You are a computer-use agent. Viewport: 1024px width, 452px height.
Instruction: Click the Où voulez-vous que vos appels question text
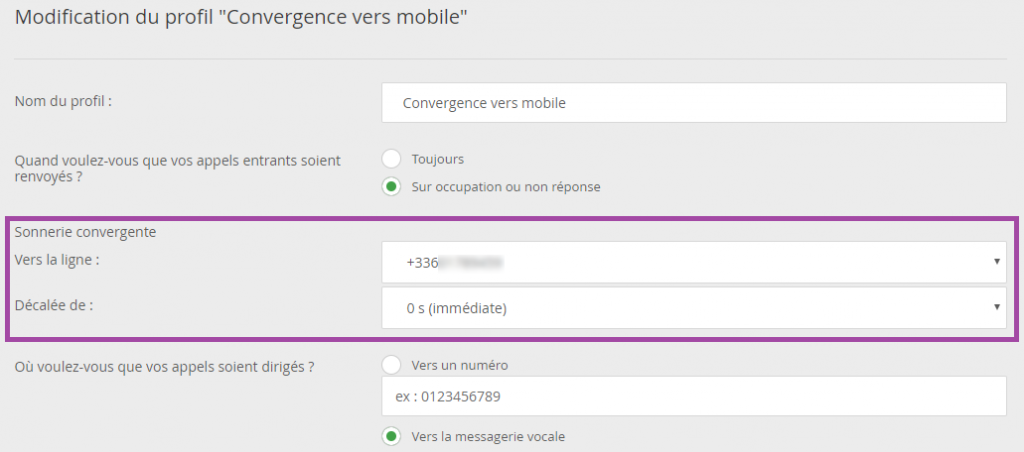tap(165, 366)
